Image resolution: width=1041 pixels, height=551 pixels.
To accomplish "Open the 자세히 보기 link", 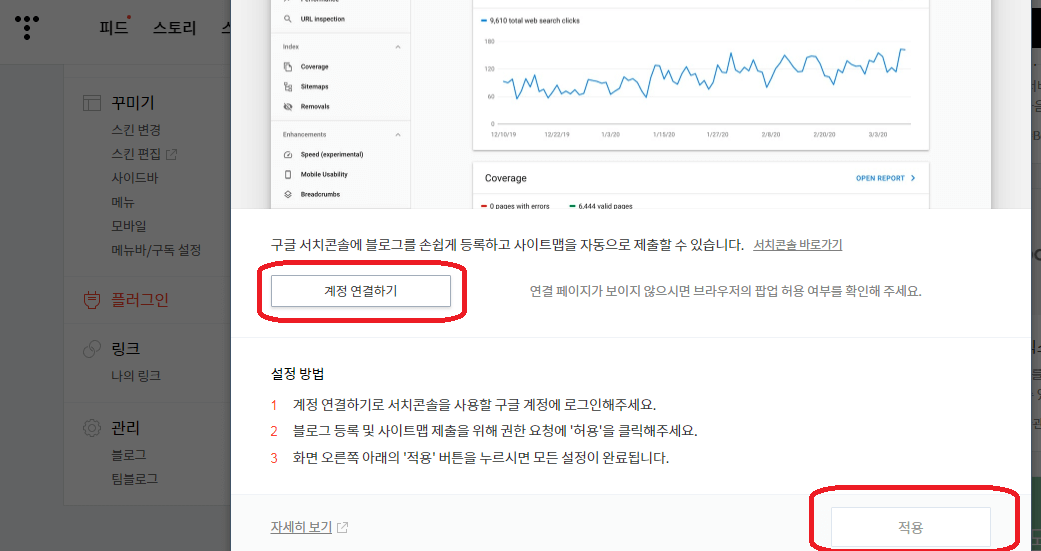I will pyautogui.click(x=301, y=527).
